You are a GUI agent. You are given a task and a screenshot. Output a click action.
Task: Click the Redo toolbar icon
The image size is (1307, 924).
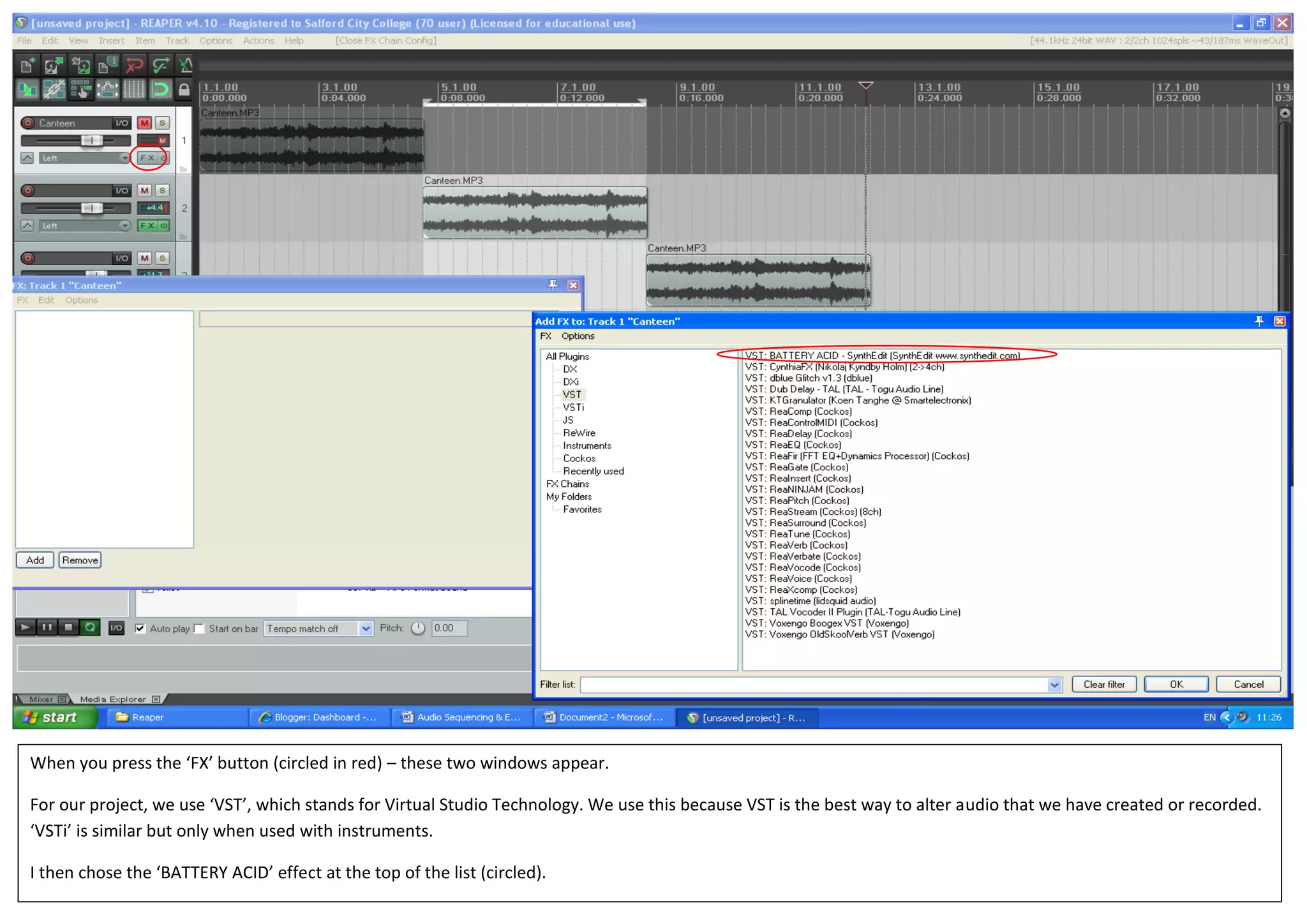161,64
